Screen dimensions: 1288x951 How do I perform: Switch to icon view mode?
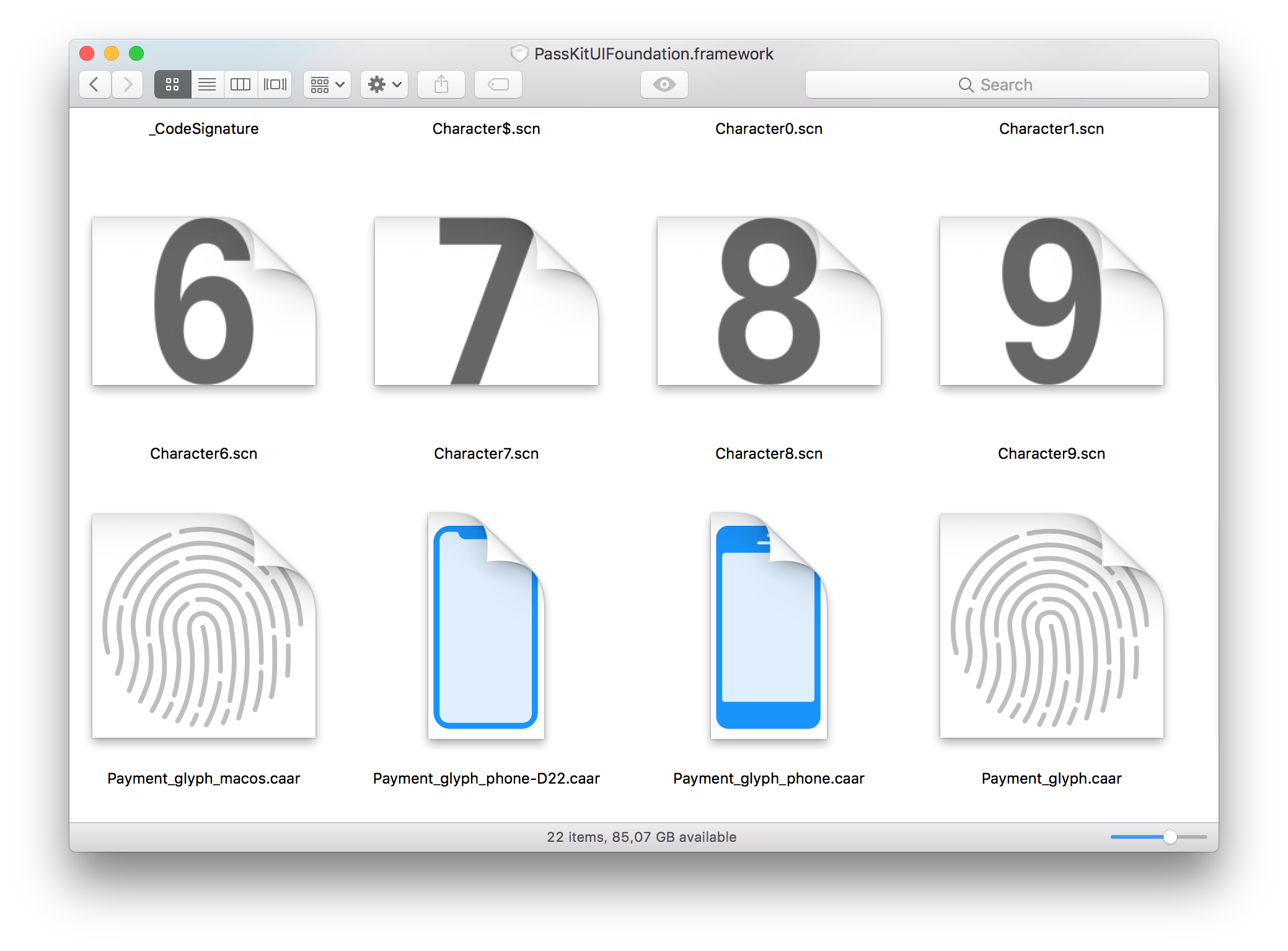tap(172, 84)
